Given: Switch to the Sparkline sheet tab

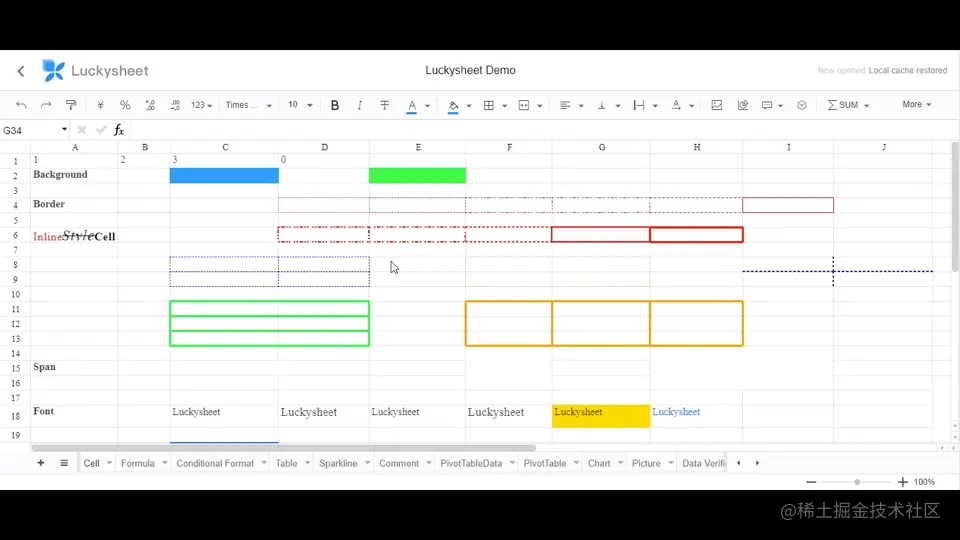Looking at the screenshot, I should tap(338, 463).
